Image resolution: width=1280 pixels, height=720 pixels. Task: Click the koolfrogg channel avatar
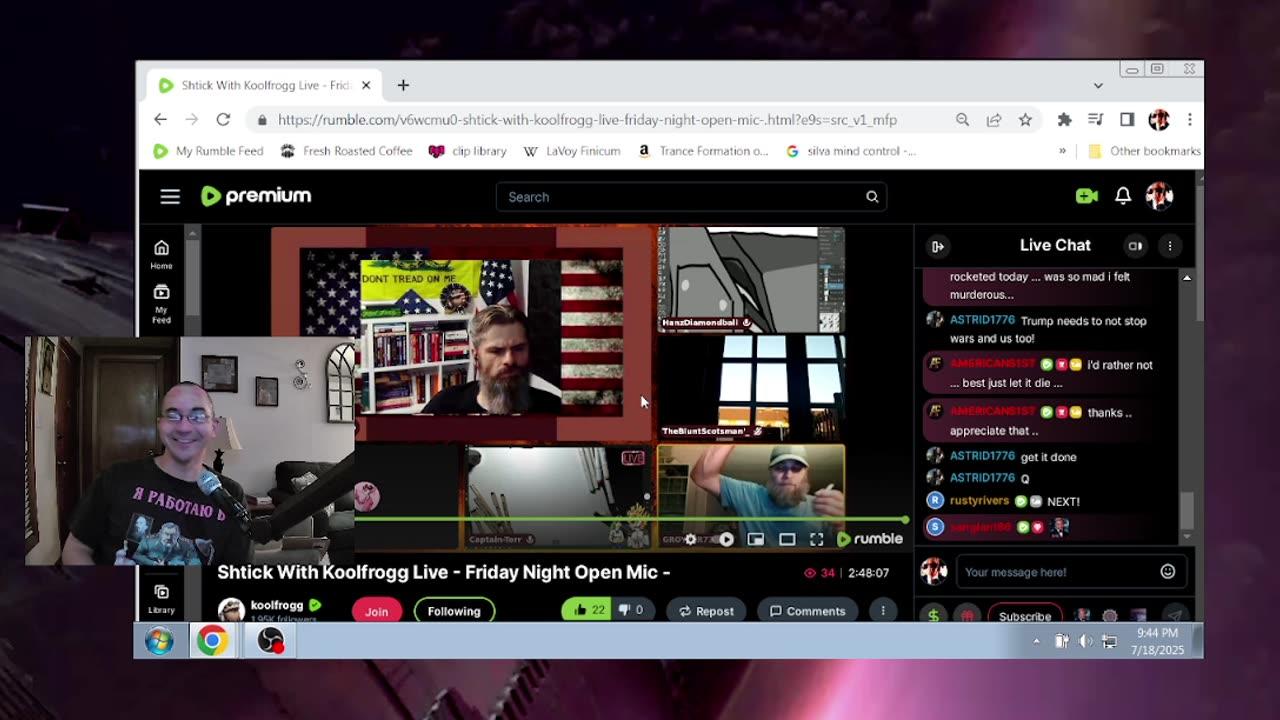pos(231,610)
